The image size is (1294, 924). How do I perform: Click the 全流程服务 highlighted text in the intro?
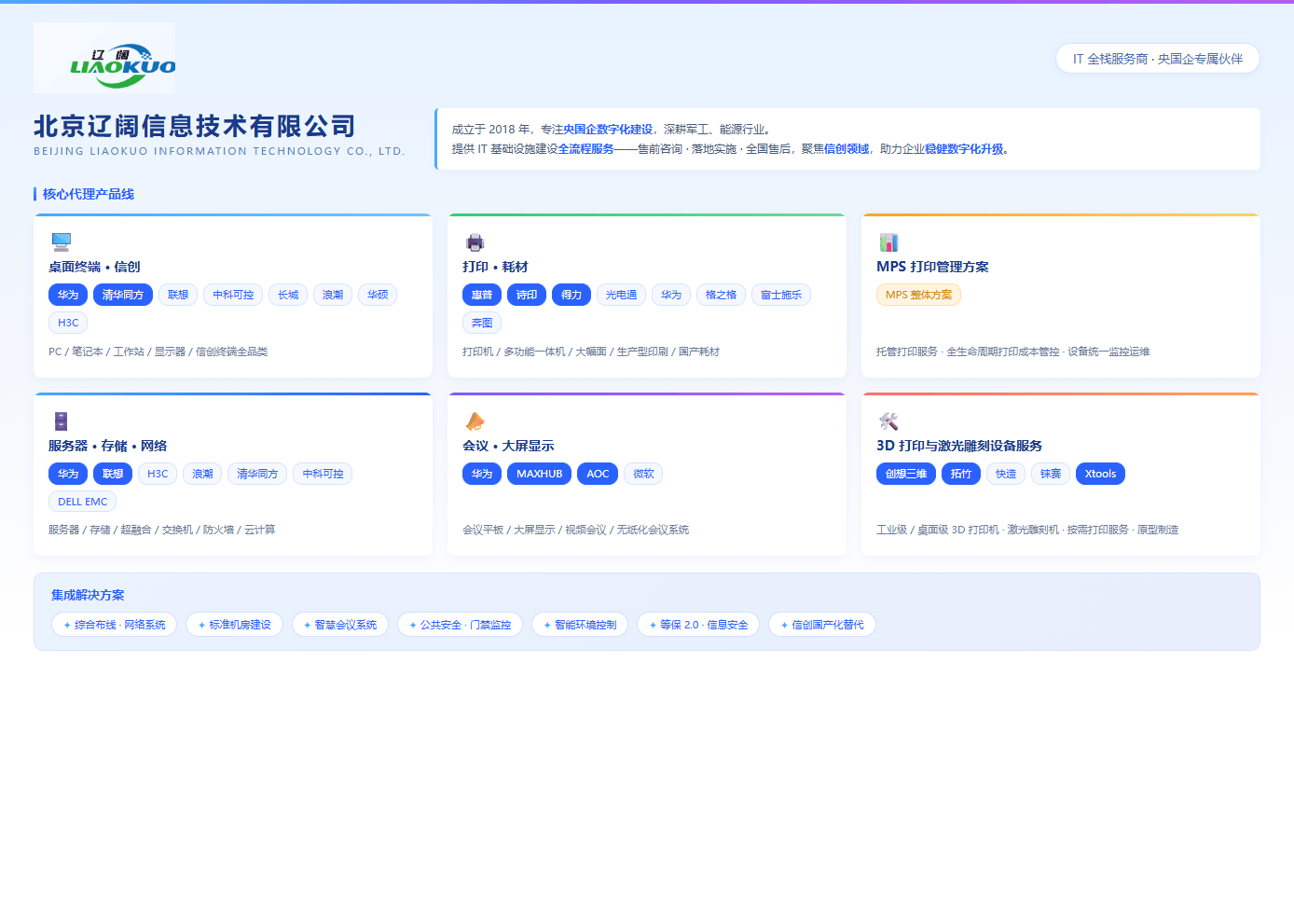pyautogui.click(x=585, y=149)
